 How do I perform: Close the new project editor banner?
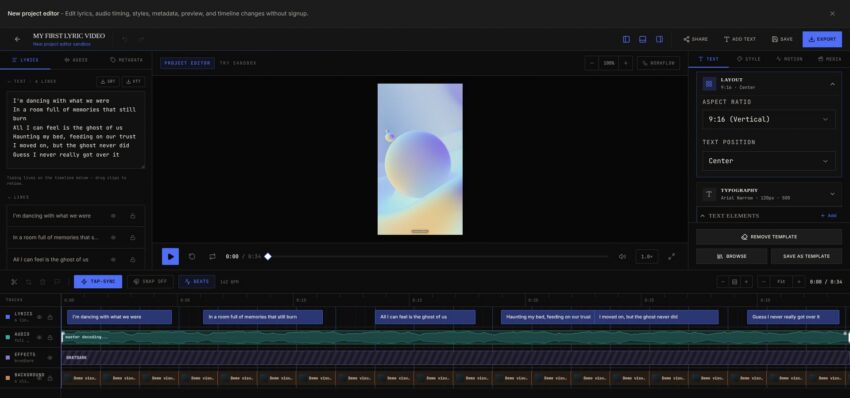pos(832,14)
